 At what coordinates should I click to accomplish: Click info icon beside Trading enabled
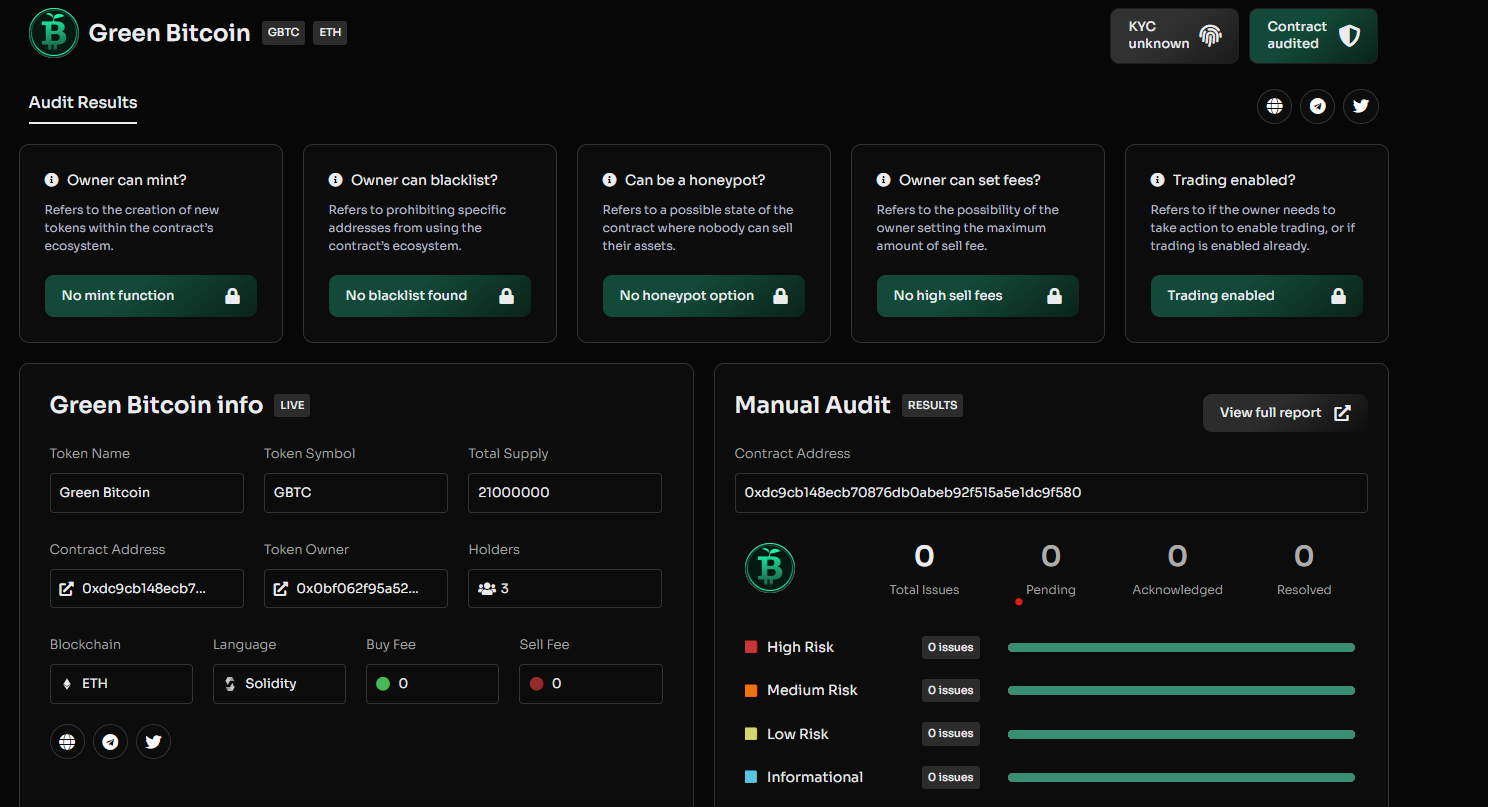coord(1158,180)
